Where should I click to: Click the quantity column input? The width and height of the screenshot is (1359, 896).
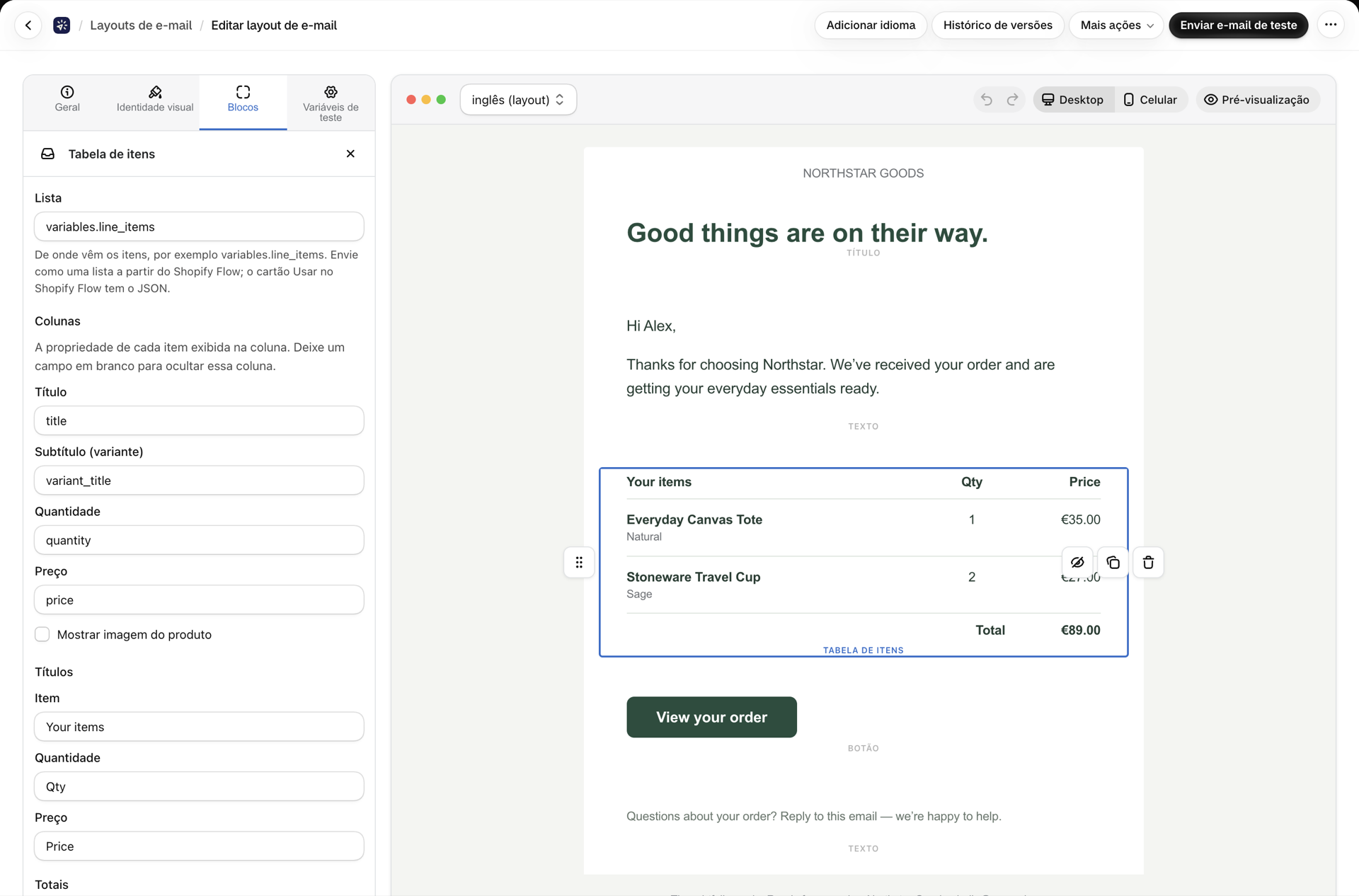199,540
